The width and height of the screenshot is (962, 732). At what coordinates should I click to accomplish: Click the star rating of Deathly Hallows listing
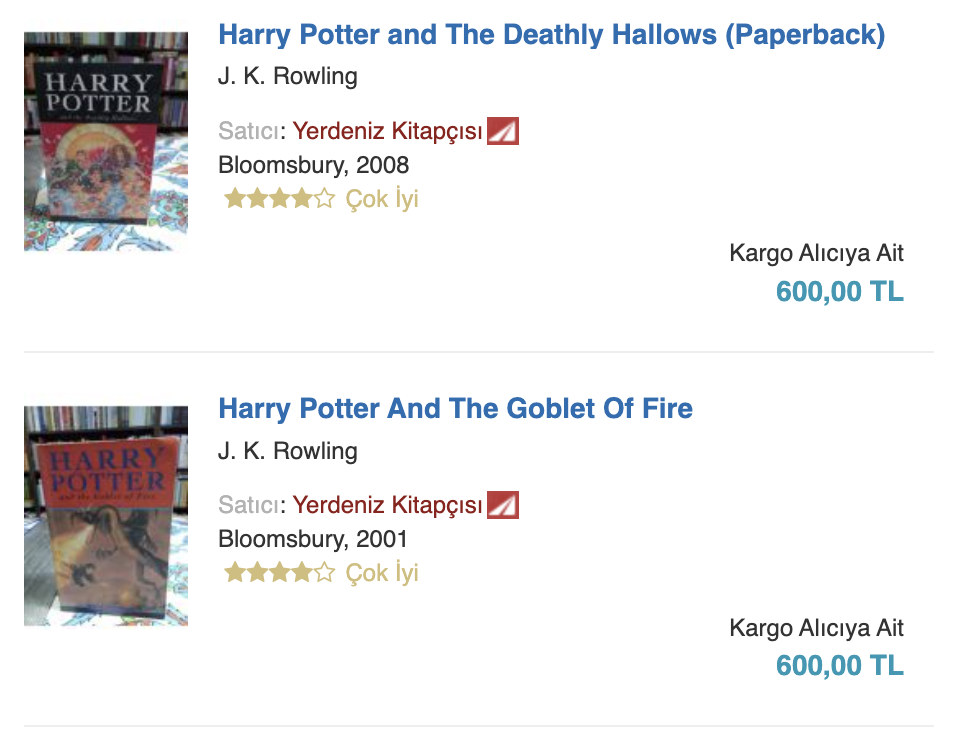279,199
